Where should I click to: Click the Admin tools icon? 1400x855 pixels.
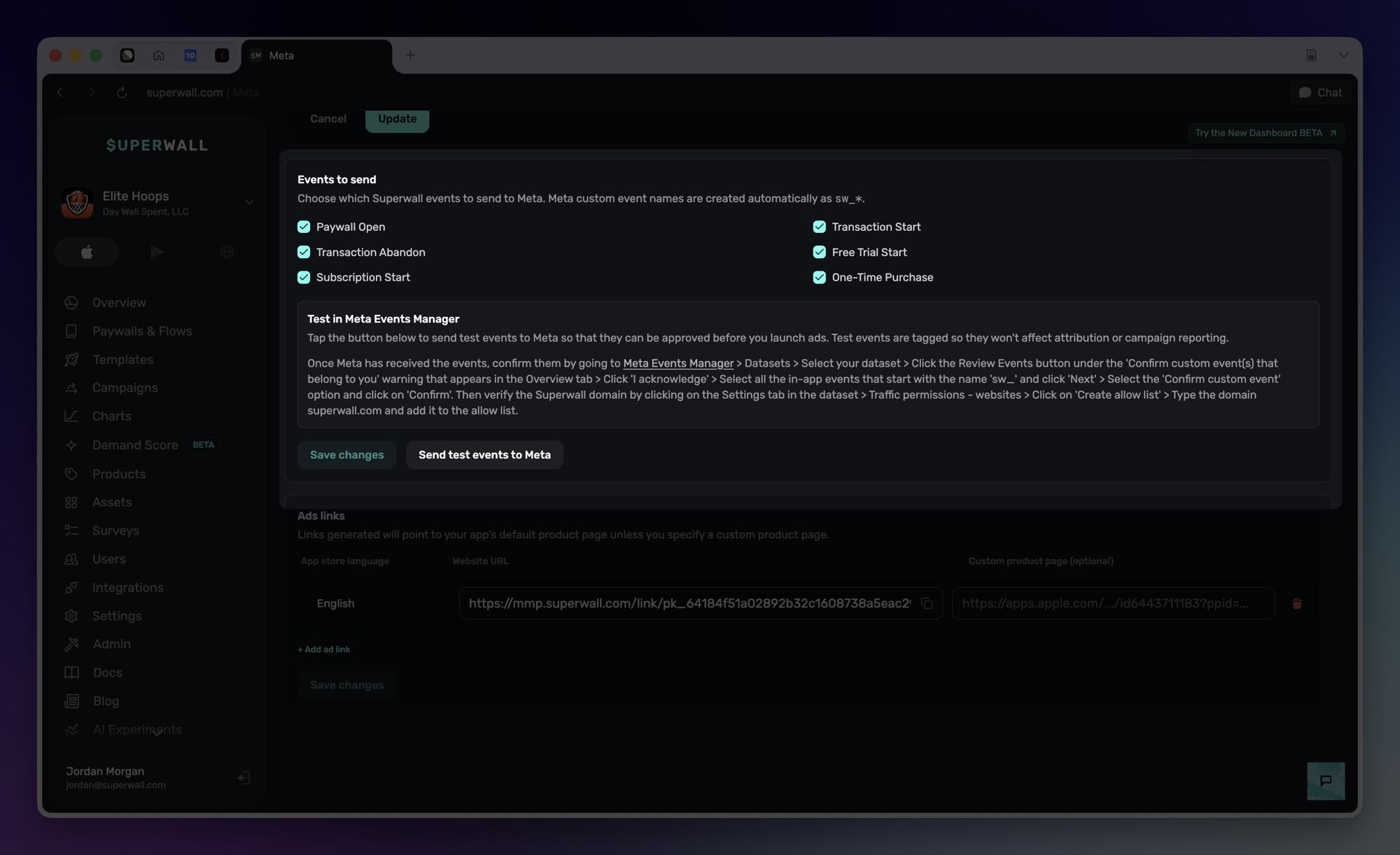71,644
